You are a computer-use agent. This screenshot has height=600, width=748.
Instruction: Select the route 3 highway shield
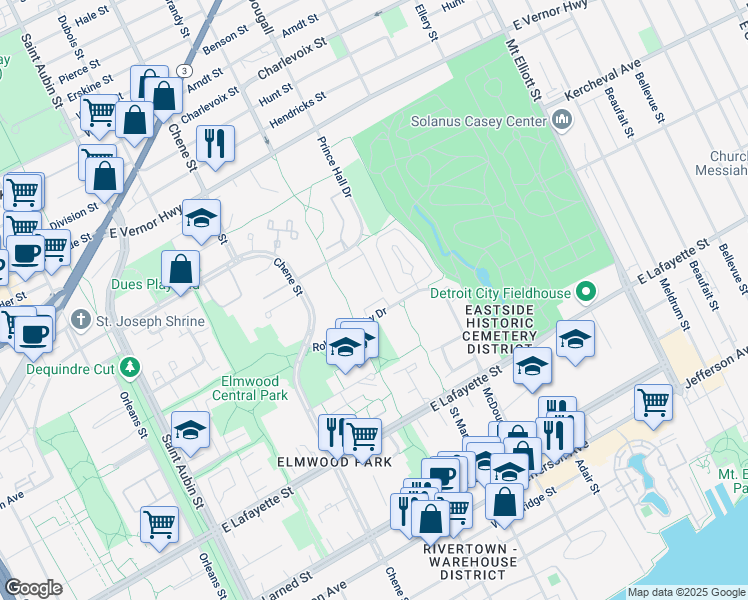point(184,71)
